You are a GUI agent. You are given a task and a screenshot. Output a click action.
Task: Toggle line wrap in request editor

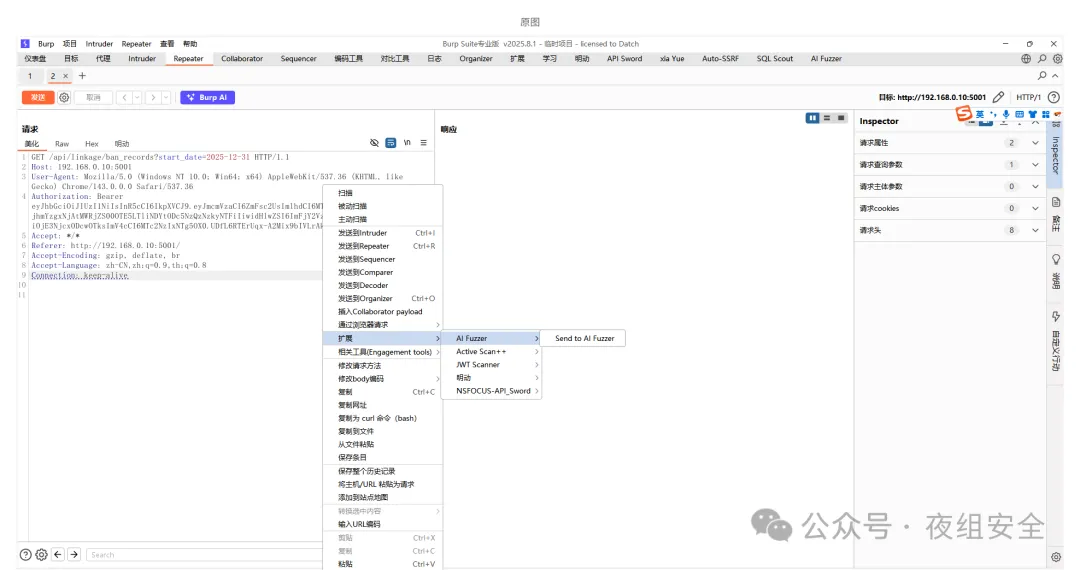click(391, 142)
